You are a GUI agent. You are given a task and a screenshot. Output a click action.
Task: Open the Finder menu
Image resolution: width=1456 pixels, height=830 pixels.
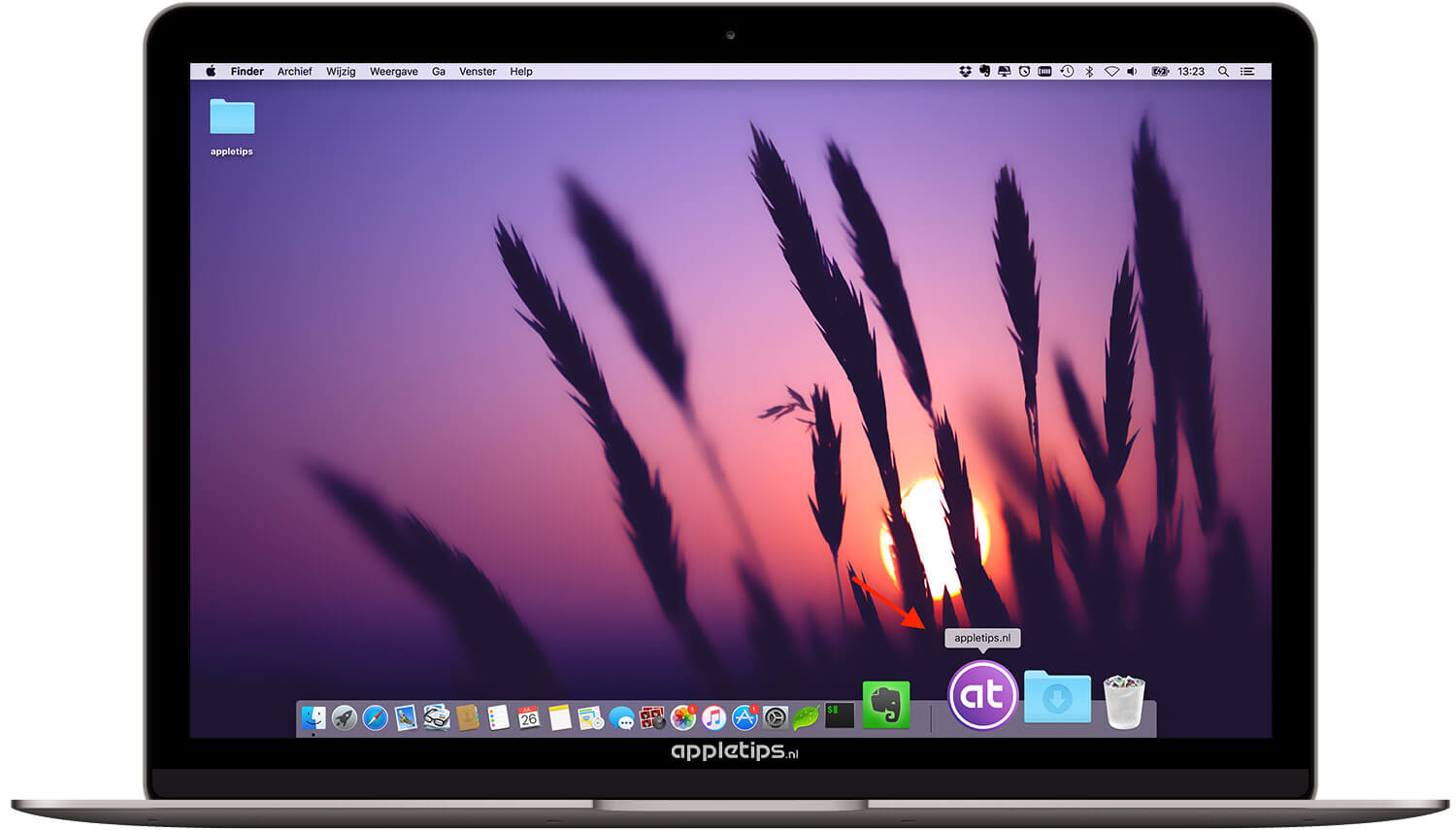[x=248, y=72]
